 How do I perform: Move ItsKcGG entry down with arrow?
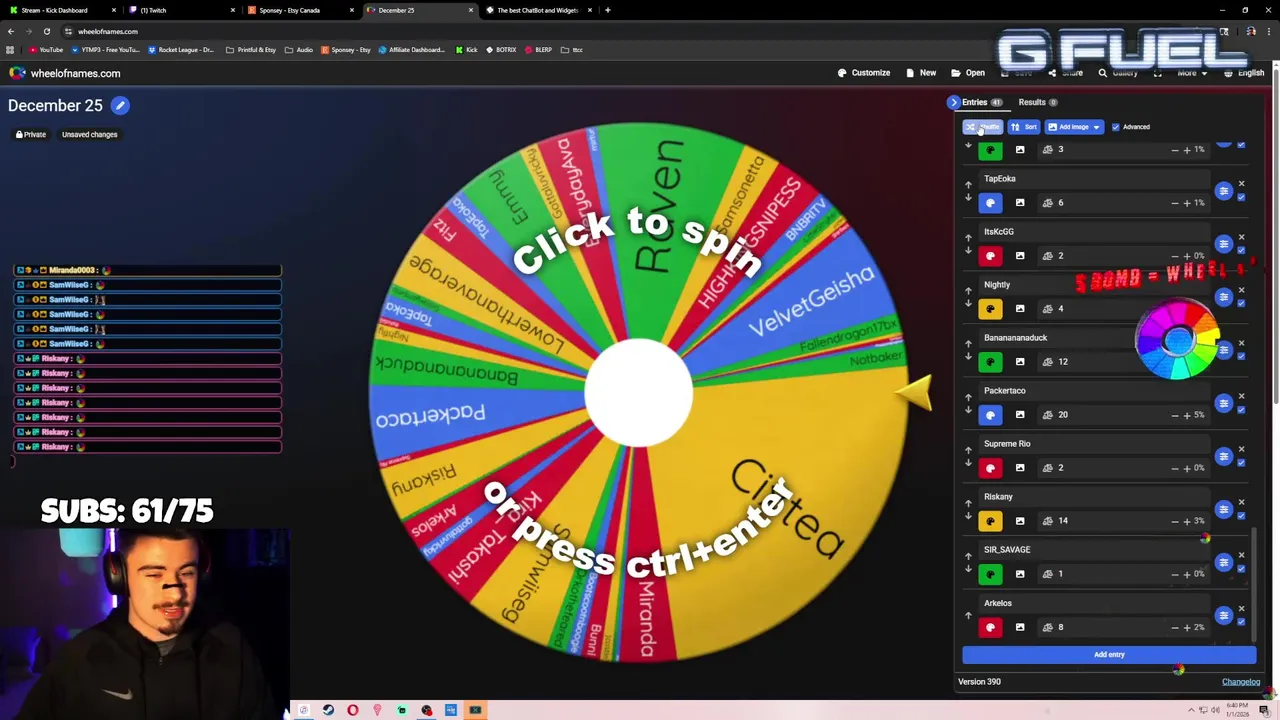click(x=968, y=251)
